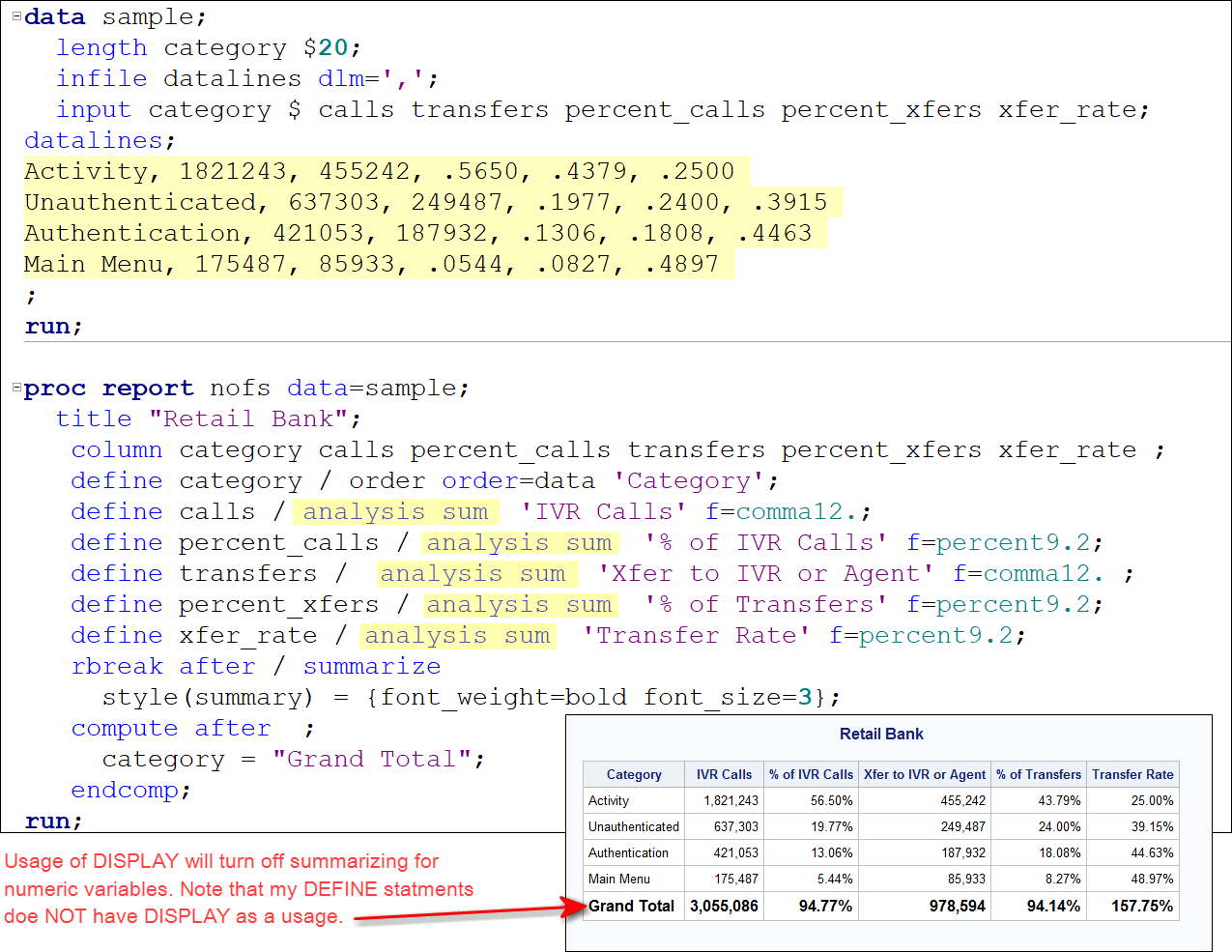Select the yellow-highlighted Main Menu line
1232x952 pixels.
377,264
